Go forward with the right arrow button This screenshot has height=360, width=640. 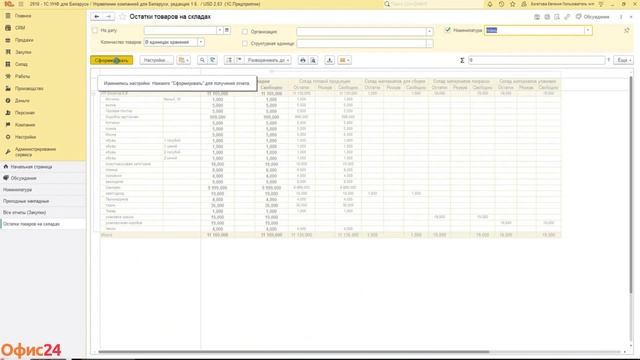tap(108, 17)
